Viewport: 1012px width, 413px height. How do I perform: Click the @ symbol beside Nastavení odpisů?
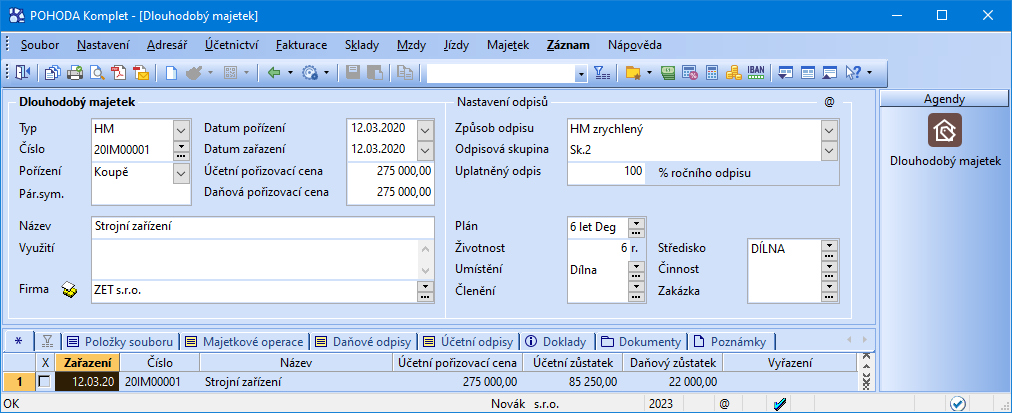[x=829, y=102]
